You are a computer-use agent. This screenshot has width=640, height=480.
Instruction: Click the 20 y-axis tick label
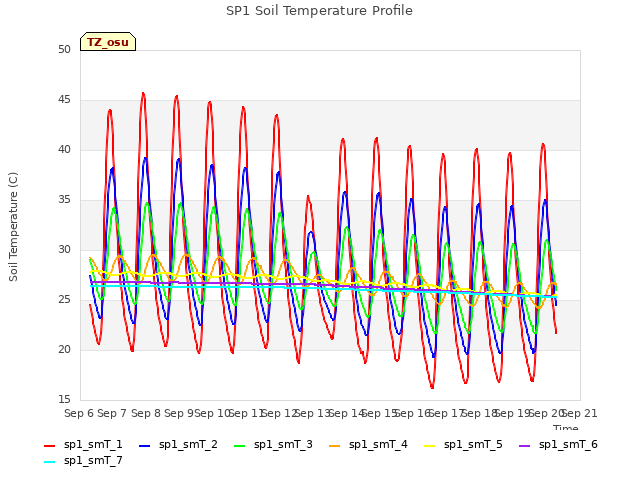pos(64,349)
